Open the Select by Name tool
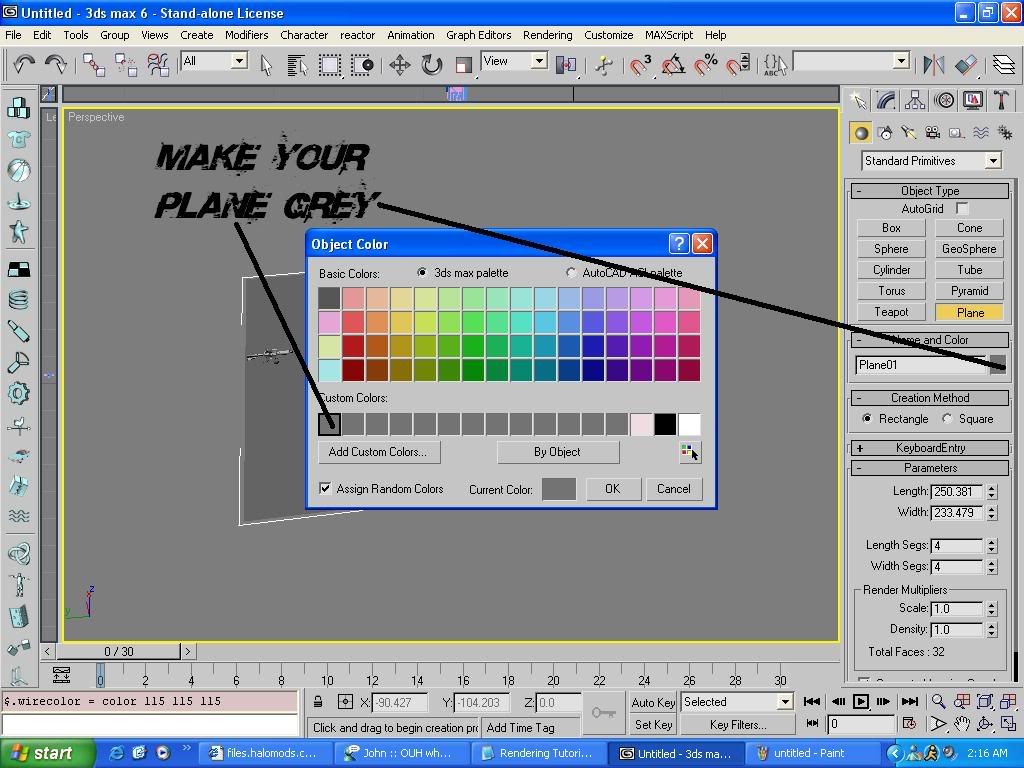 click(297, 65)
